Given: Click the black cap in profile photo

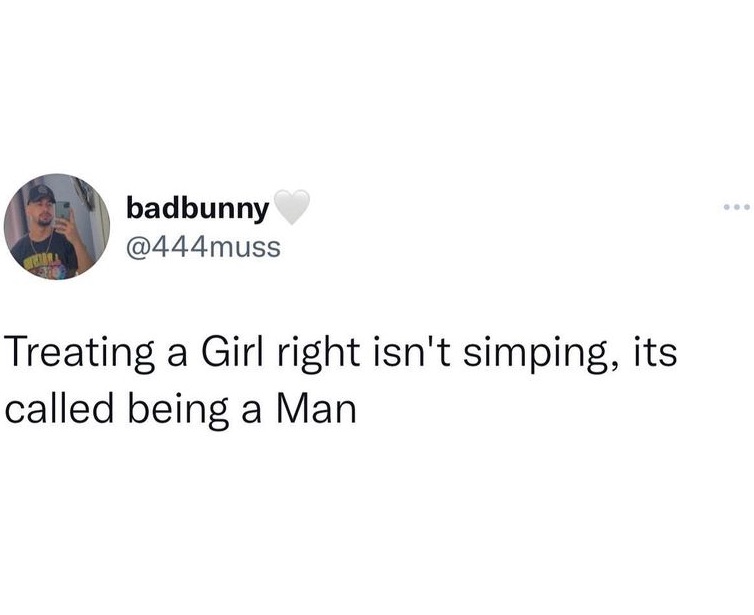Looking at the screenshot, I should pyautogui.click(x=41, y=193).
